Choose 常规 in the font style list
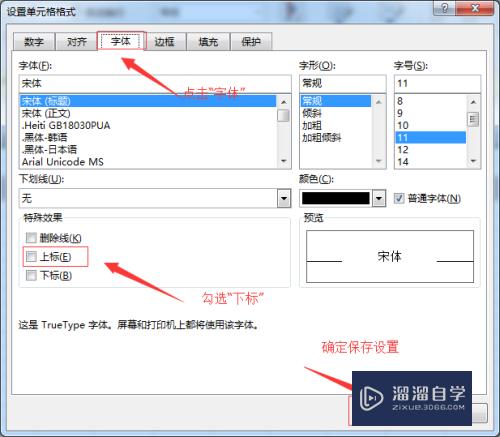Screen dimensions: 500x437 tap(336, 101)
